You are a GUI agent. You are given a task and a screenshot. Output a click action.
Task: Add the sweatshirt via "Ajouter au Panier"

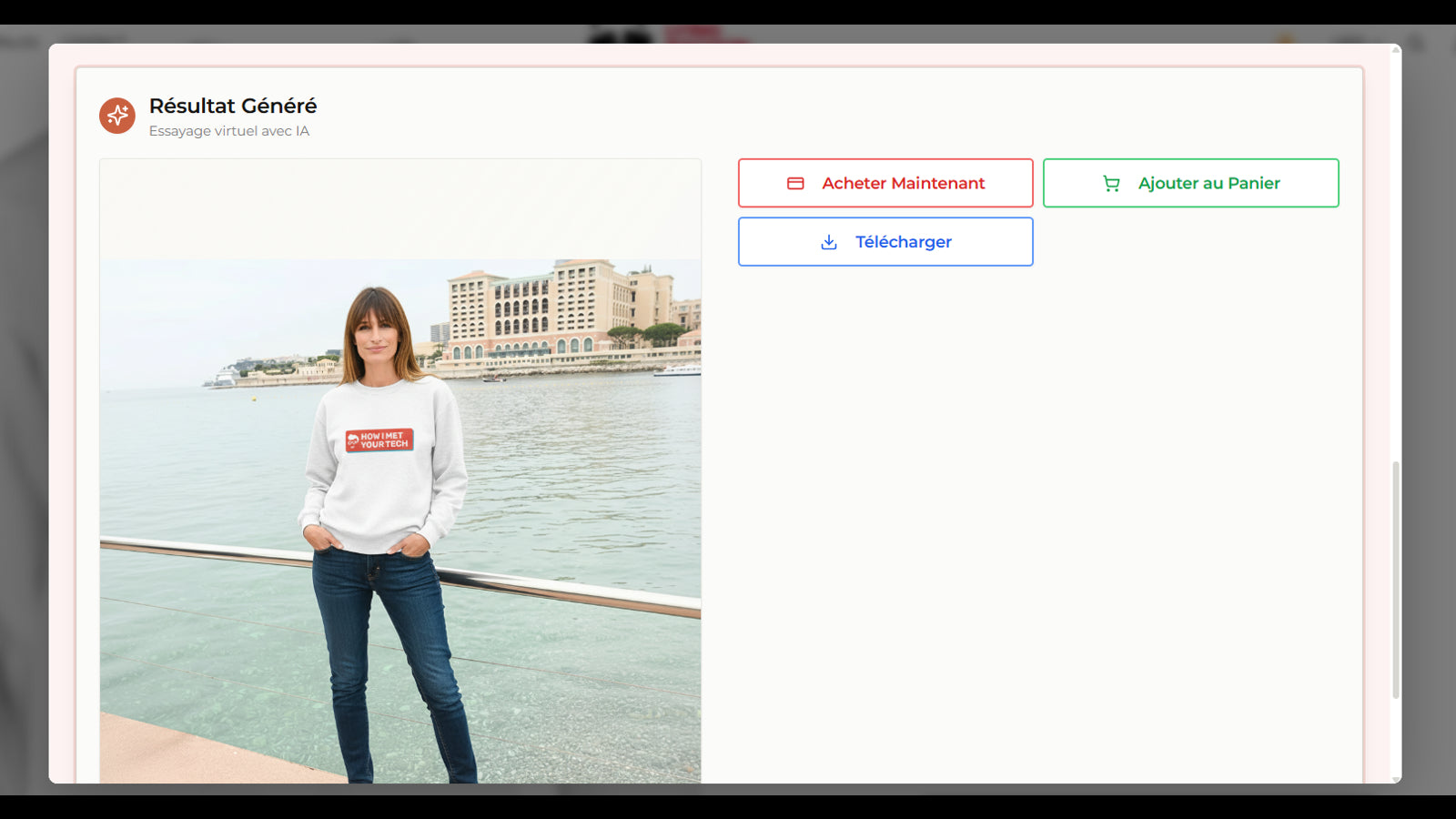[1189, 182]
